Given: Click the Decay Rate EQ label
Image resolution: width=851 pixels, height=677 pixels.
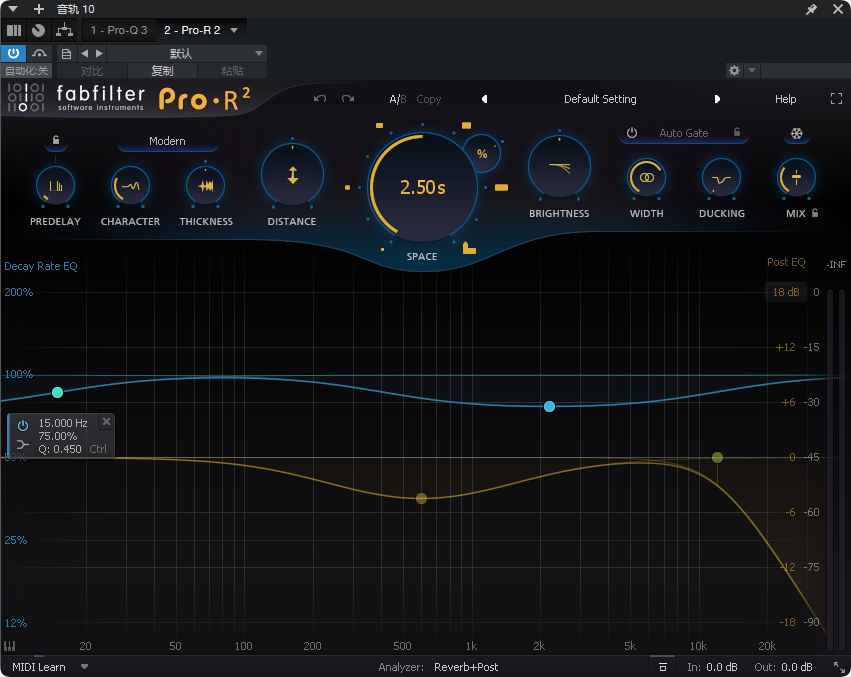Looking at the screenshot, I should click(x=41, y=266).
